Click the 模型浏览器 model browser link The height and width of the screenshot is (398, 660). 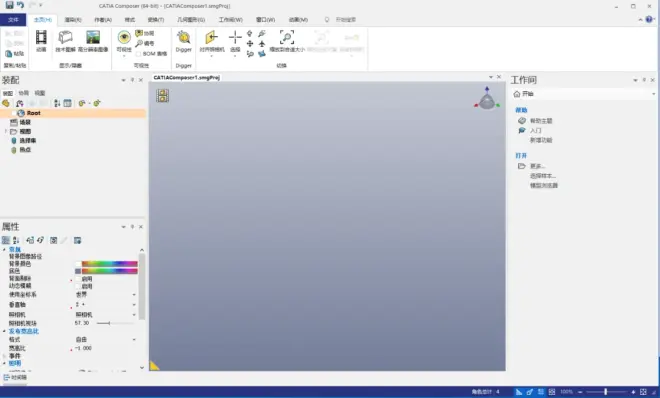[x=543, y=186]
